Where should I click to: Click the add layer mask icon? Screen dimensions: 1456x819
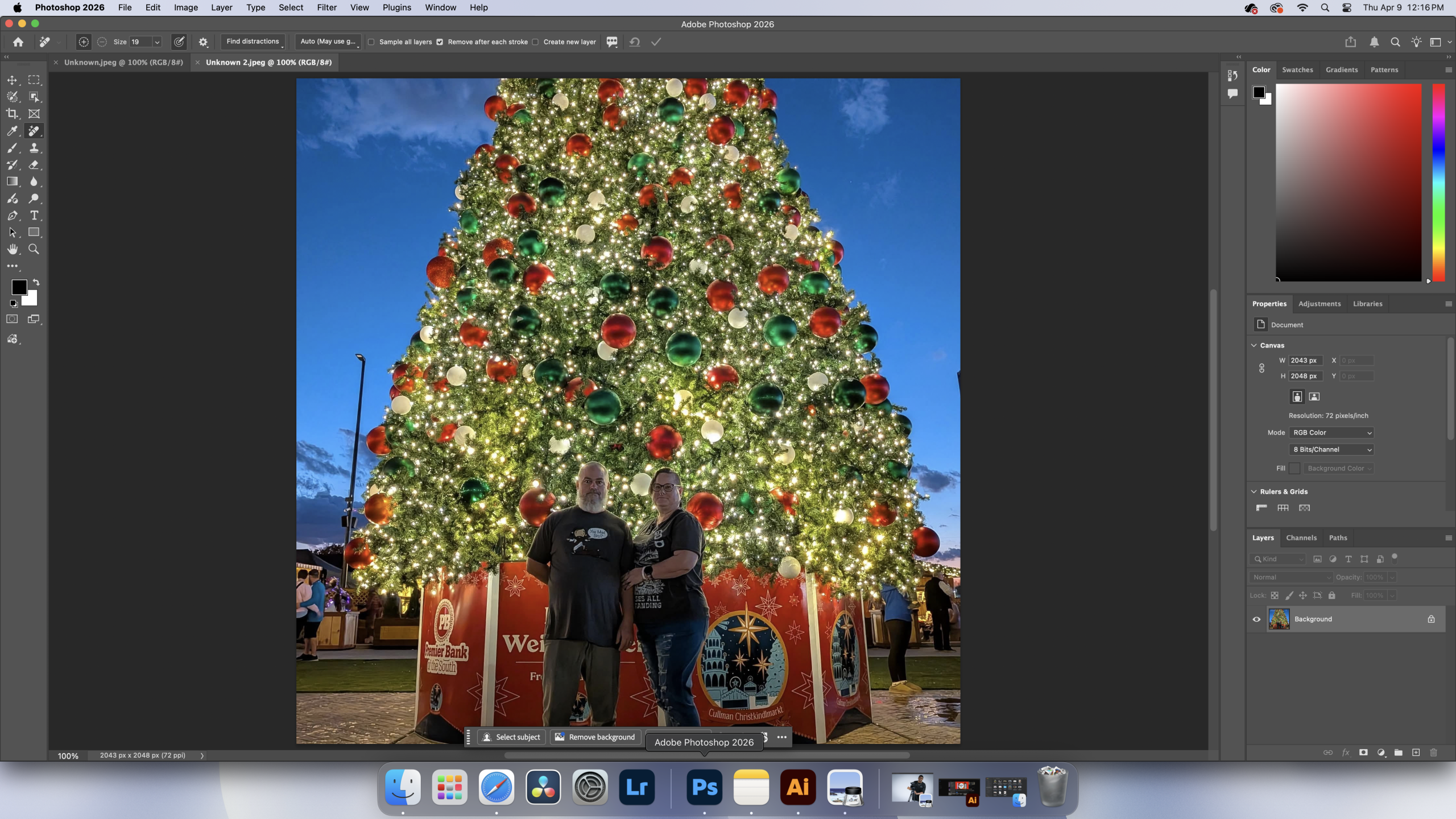point(1363,752)
